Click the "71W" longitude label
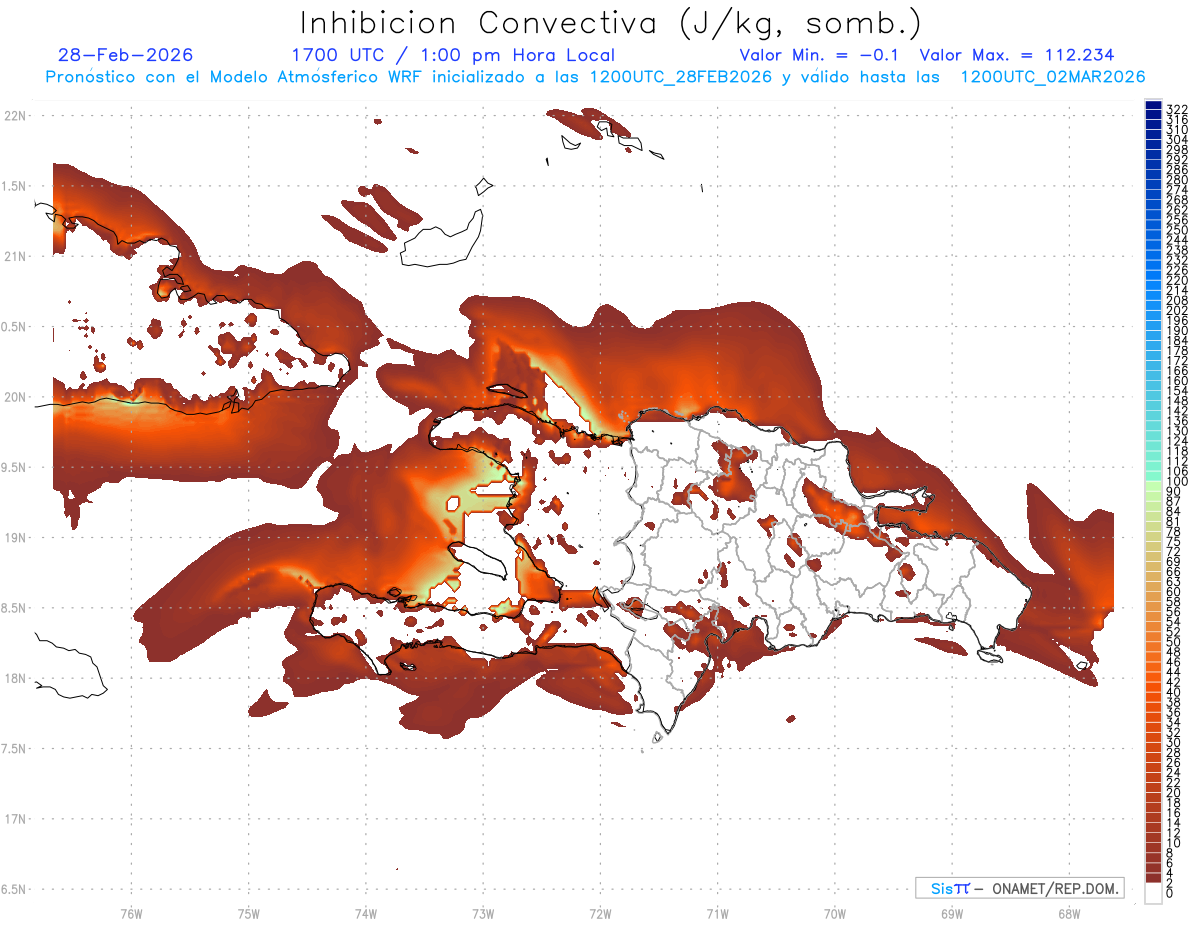Viewport: 1200px width, 927px height. click(x=718, y=913)
